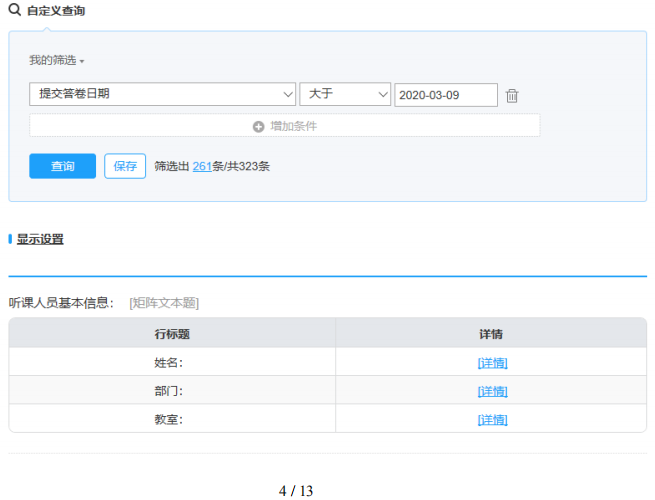Select the 教室 row label cell
655x500 pixels.
point(172,420)
